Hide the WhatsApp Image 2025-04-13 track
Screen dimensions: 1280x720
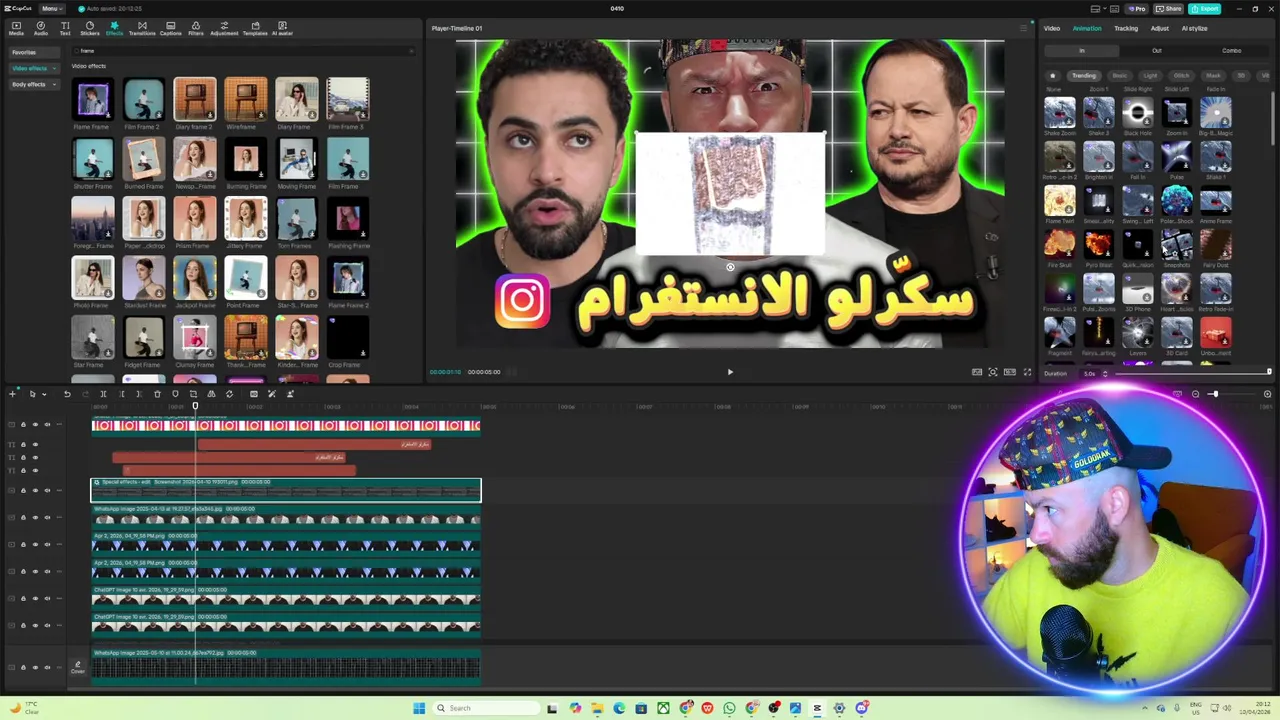(35, 518)
